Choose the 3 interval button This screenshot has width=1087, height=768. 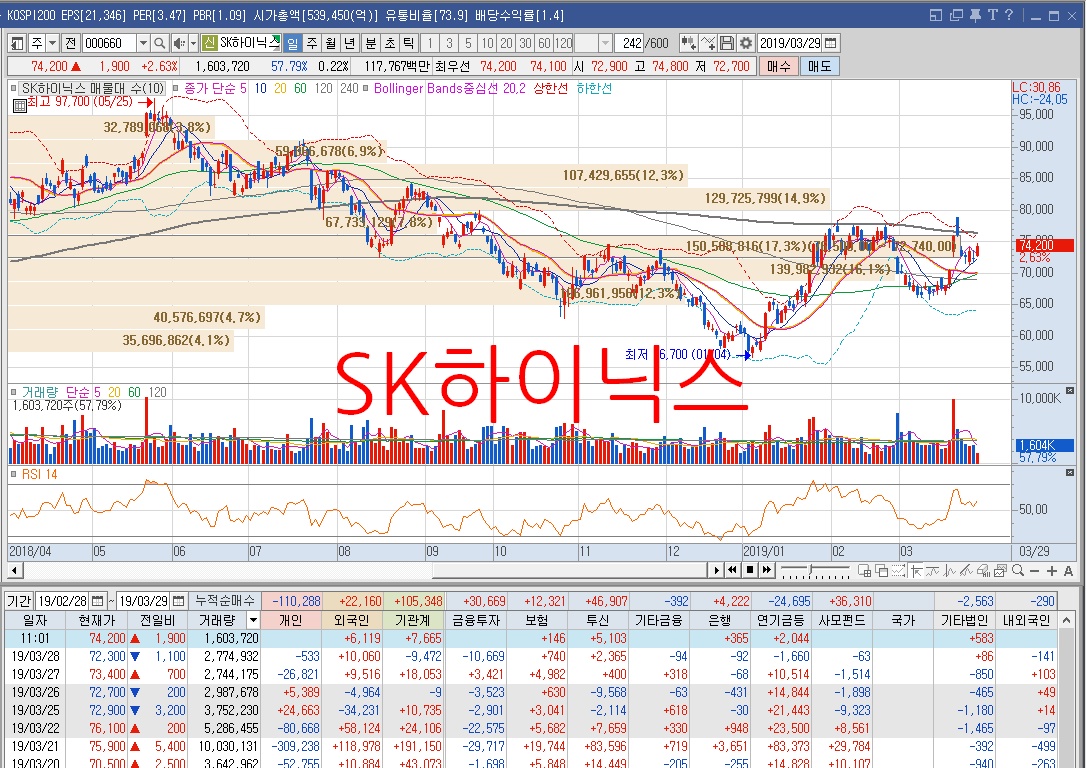[449, 43]
